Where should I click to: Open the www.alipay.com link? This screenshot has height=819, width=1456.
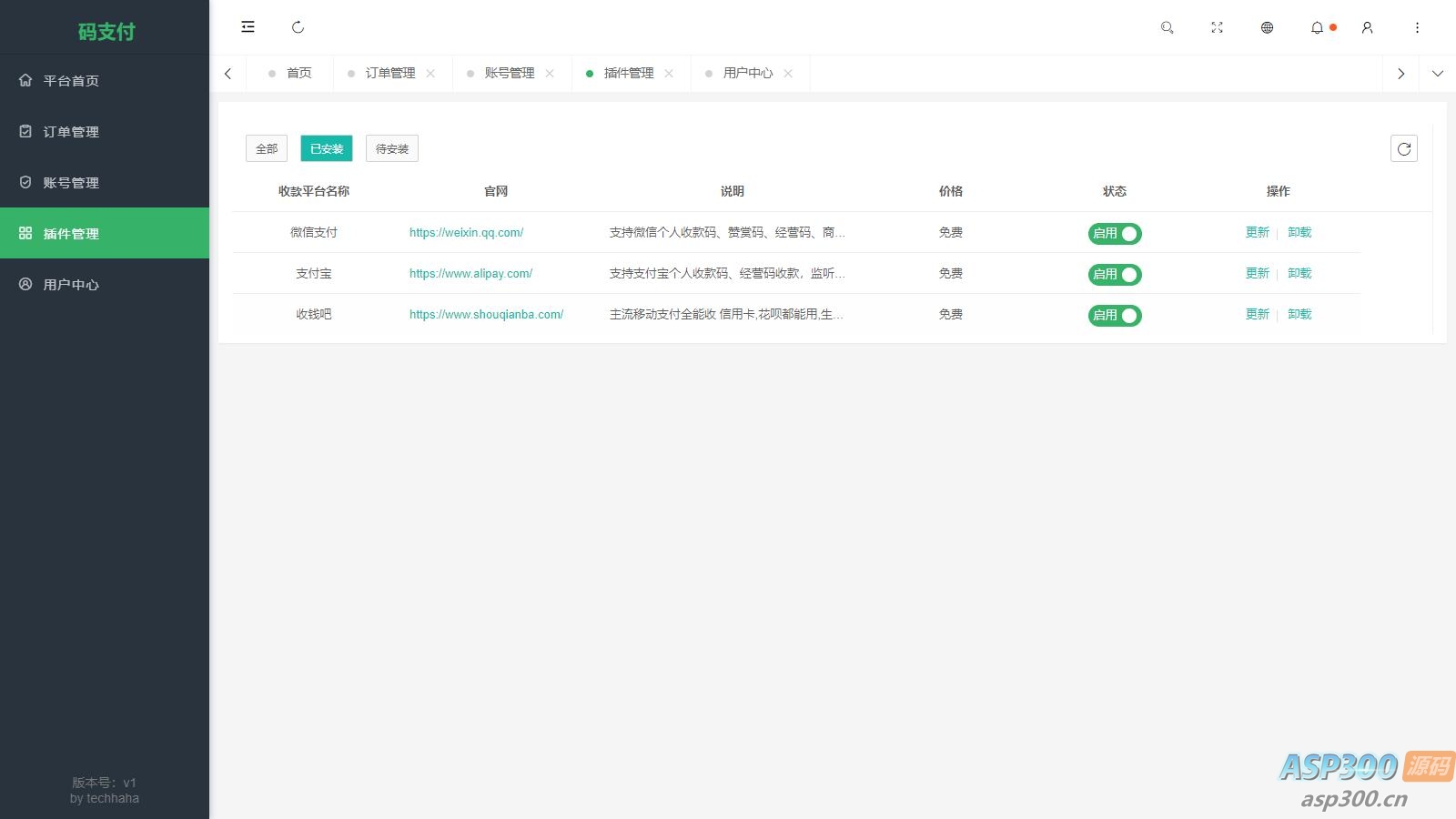click(470, 273)
